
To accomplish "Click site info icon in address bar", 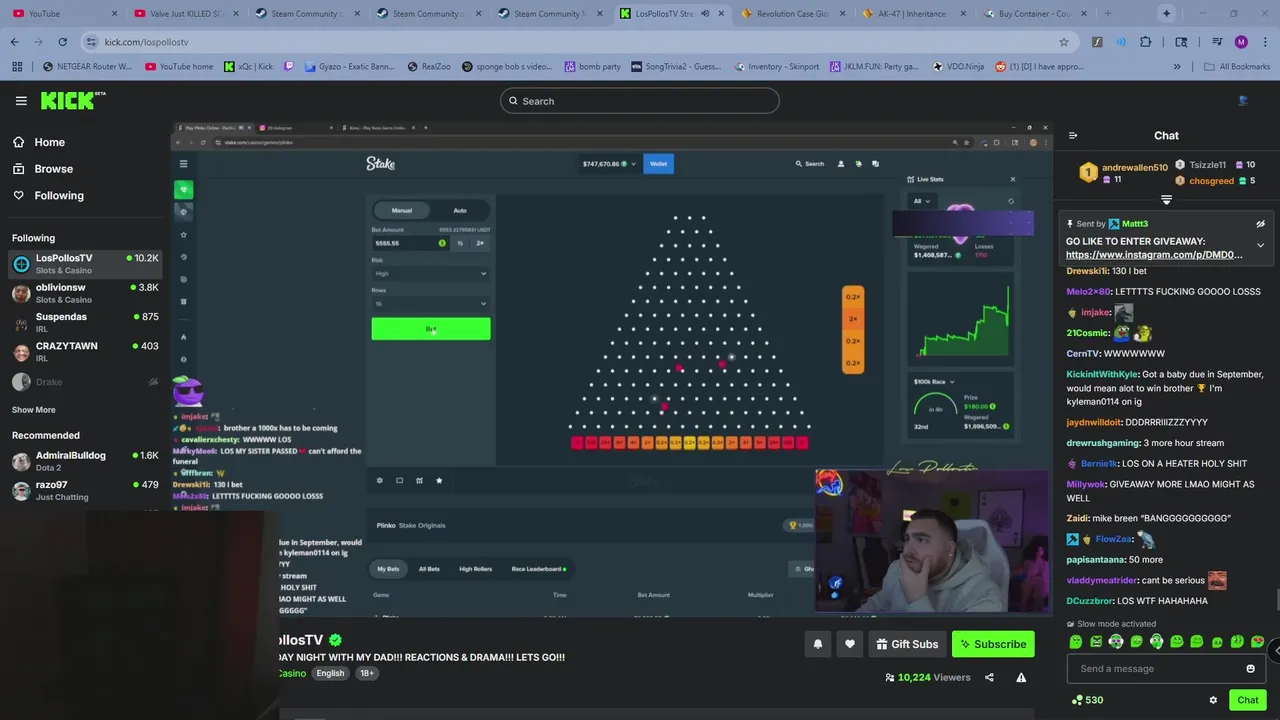I will 91,42.
